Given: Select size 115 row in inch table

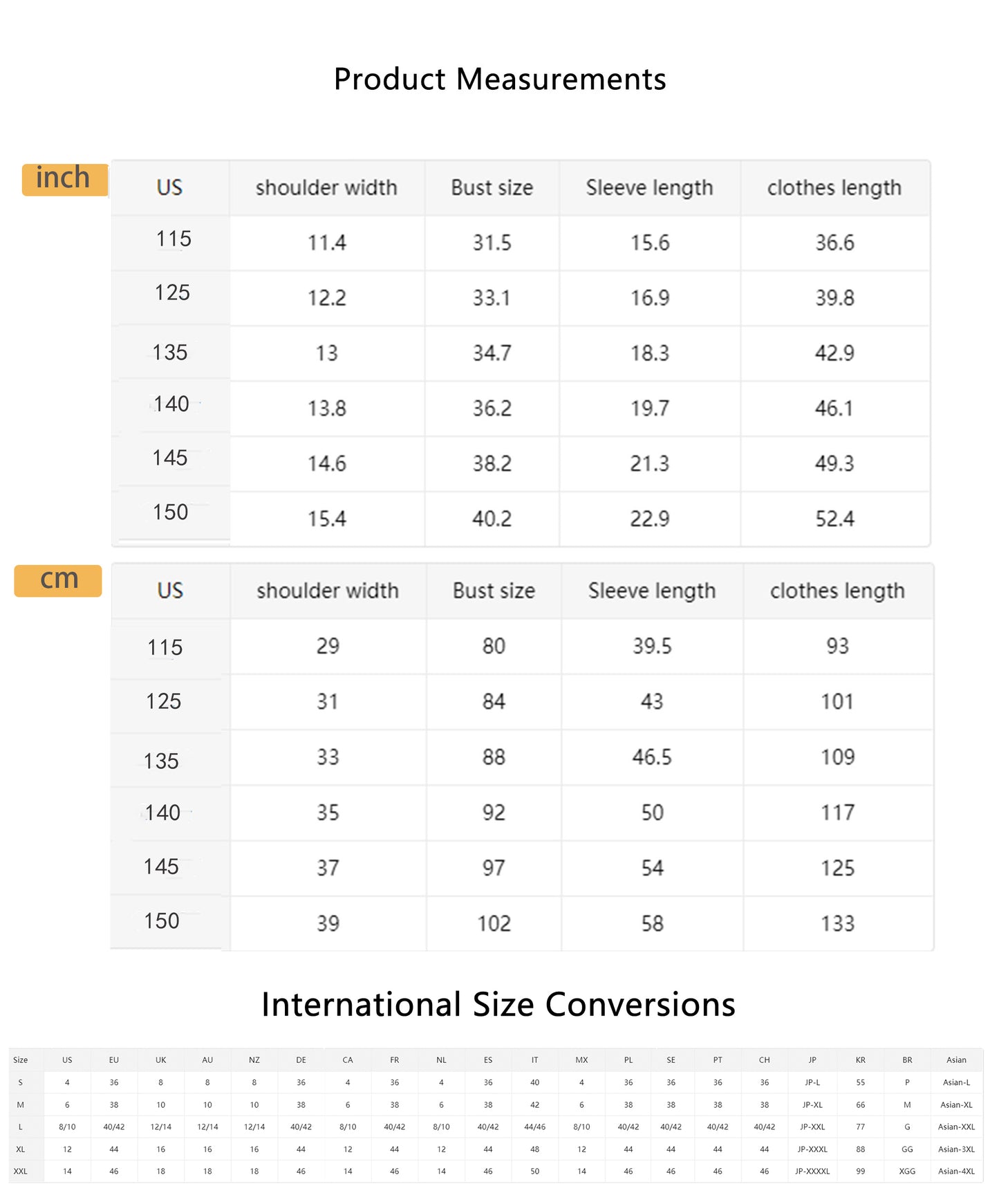Looking at the screenshot, I should tap(521, 243).
